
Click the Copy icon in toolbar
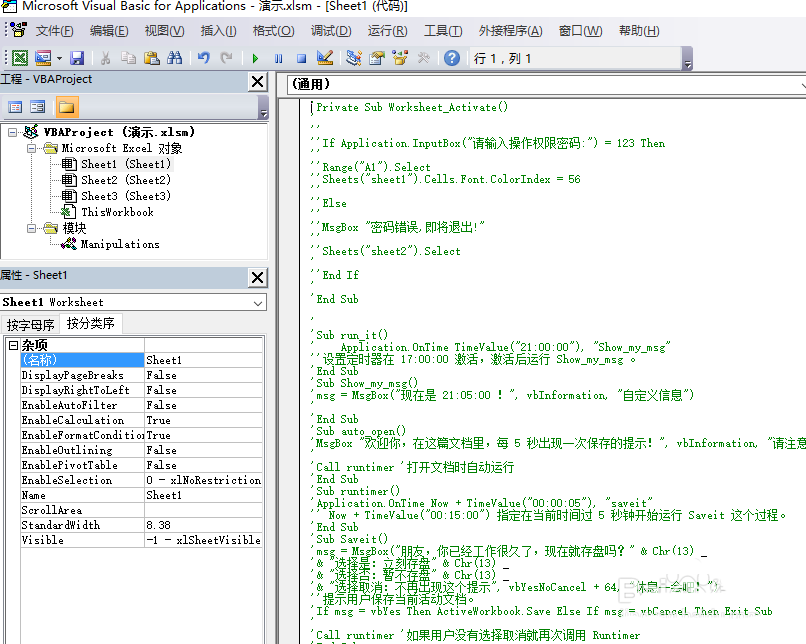click(128, 58)
